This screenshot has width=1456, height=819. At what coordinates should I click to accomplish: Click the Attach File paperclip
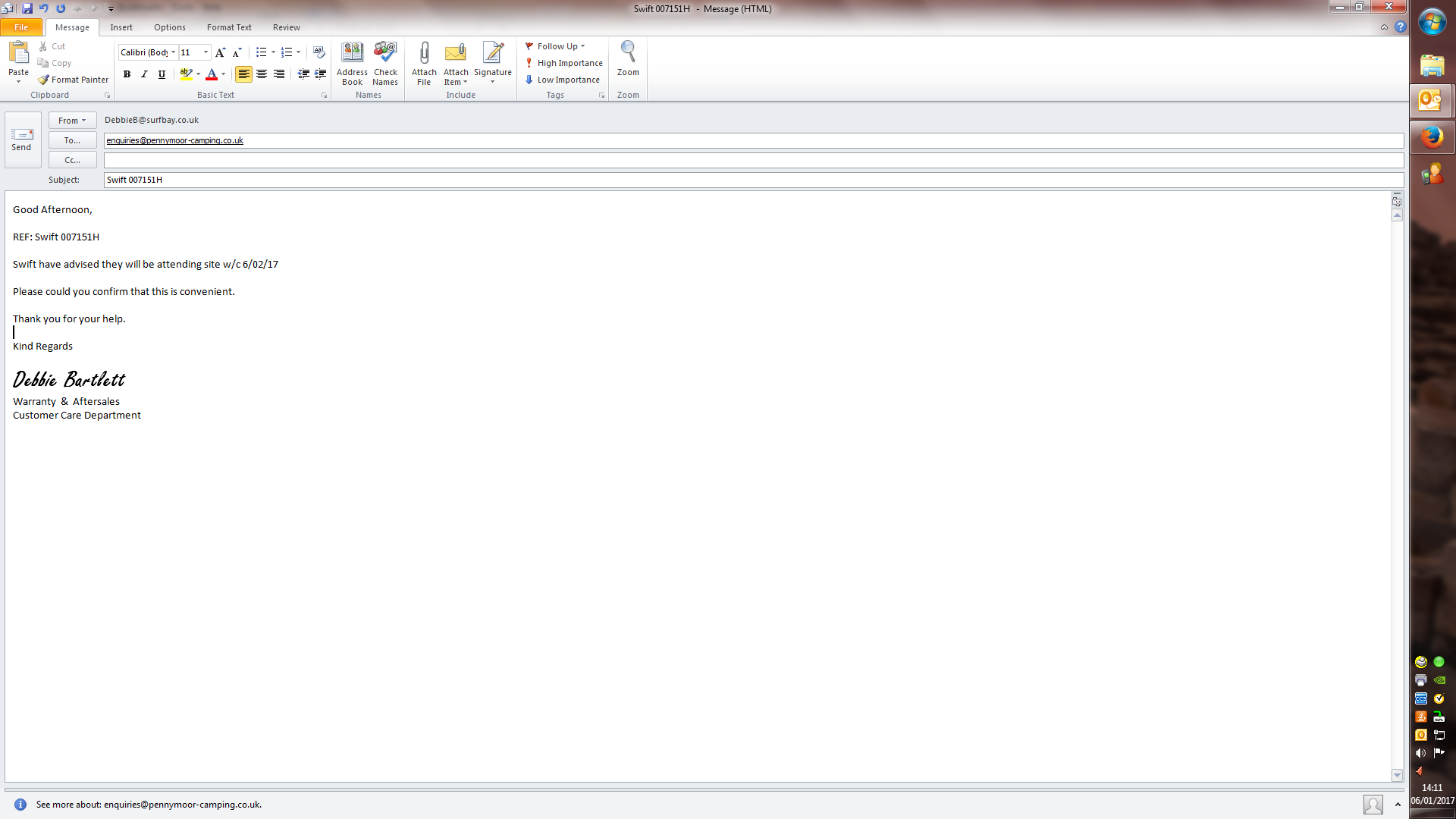pos(424,64)
